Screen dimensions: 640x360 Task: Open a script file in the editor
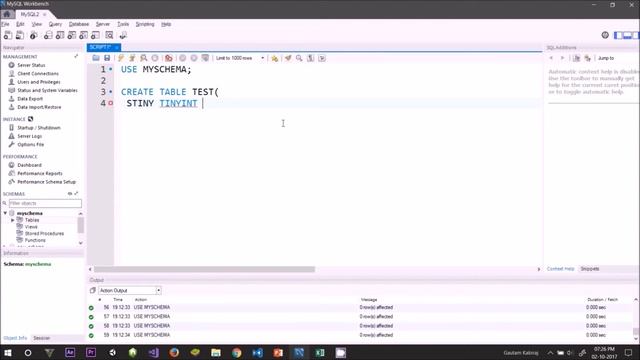coord(96,58)
